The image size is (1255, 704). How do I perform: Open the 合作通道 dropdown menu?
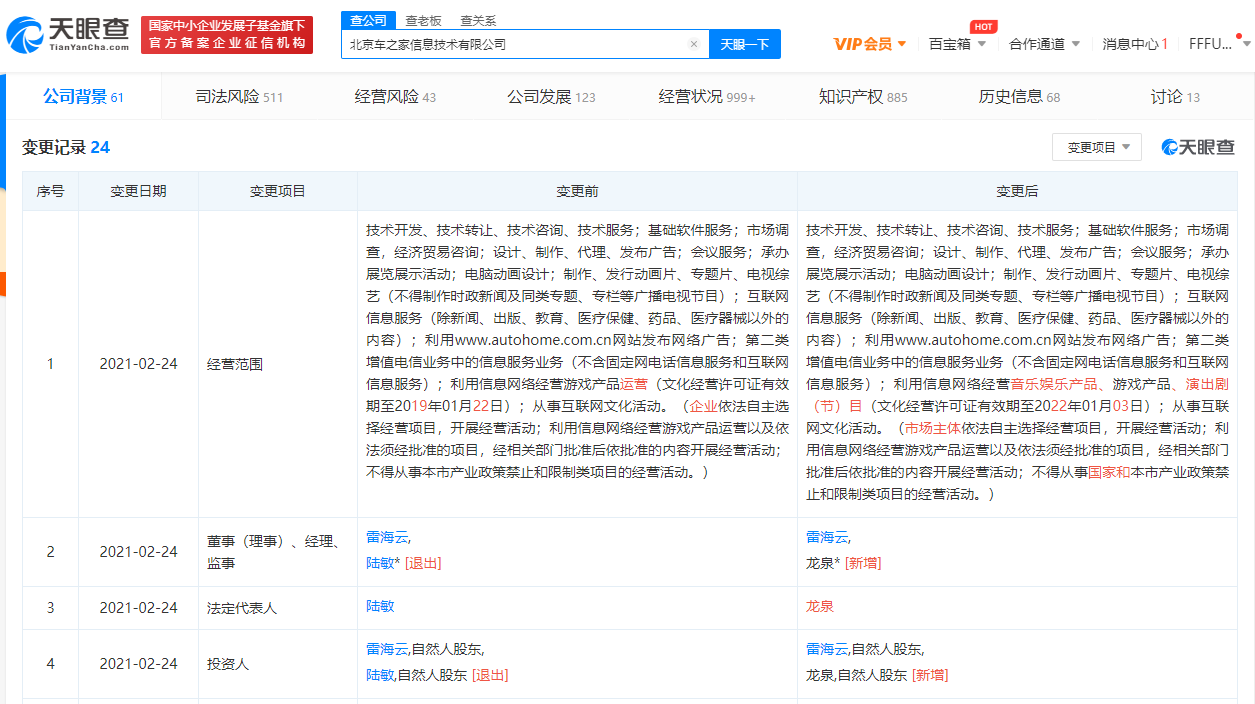click(1044, 44)
